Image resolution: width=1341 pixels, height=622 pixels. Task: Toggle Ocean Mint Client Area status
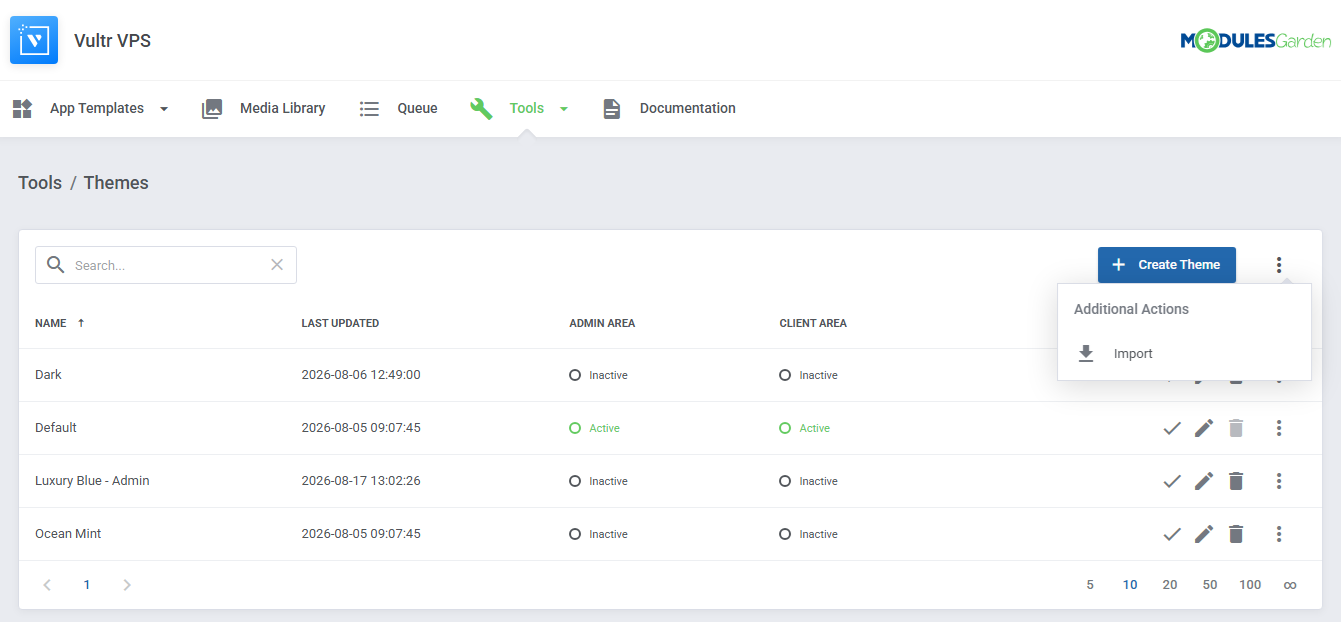[x=808, y=534]
